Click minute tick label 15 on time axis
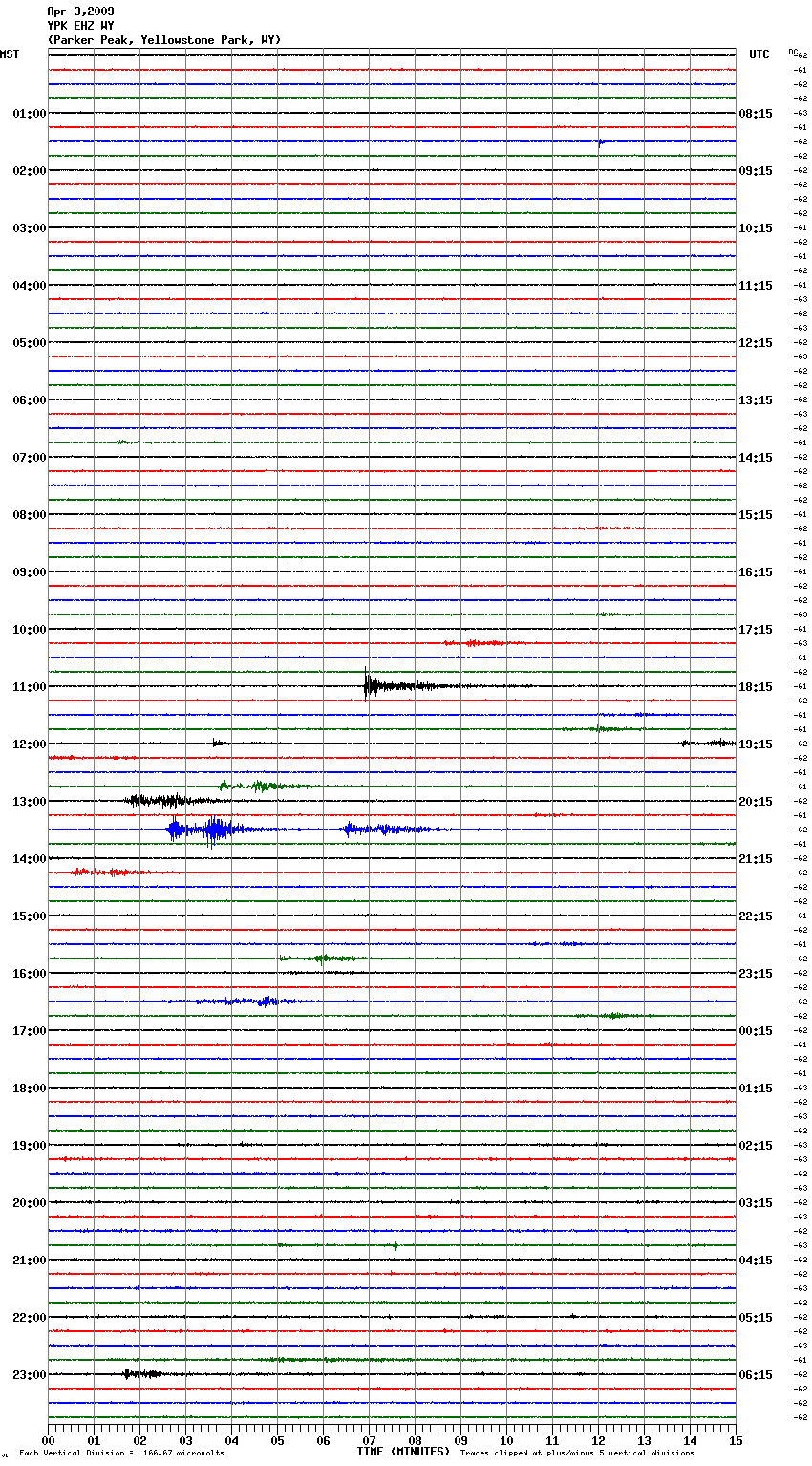Viewport: 812px width, 1466px height. pos(736,1440)
